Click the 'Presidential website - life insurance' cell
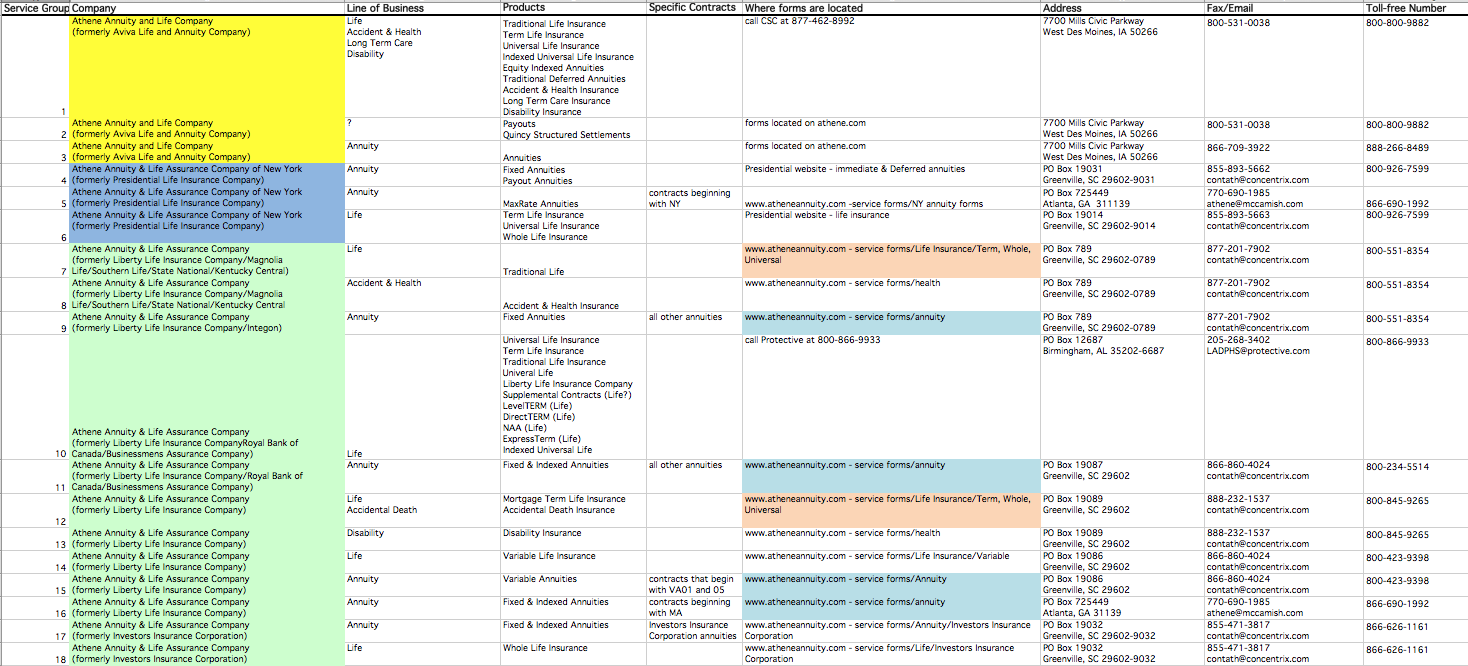Viewport: 1468px width, 666px height. pyautogui.click(x=890, y=226)
